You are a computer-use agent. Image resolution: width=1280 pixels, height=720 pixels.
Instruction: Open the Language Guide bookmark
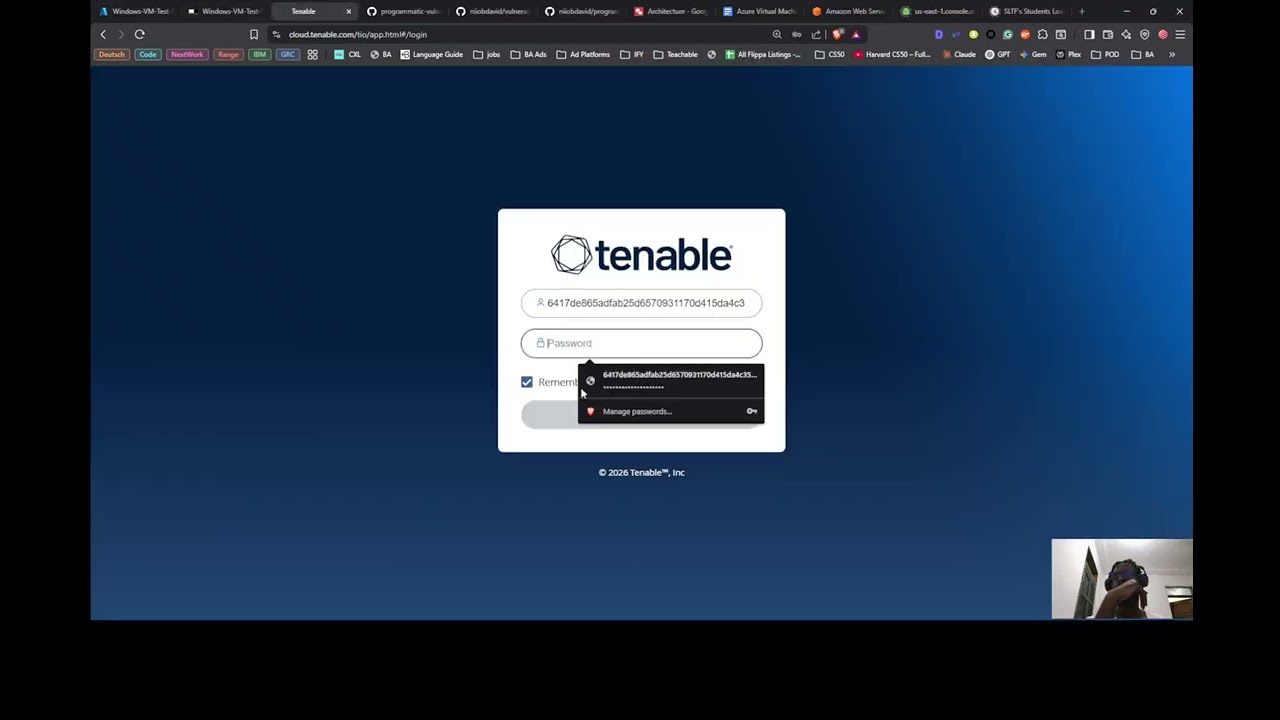pos(432,54)
